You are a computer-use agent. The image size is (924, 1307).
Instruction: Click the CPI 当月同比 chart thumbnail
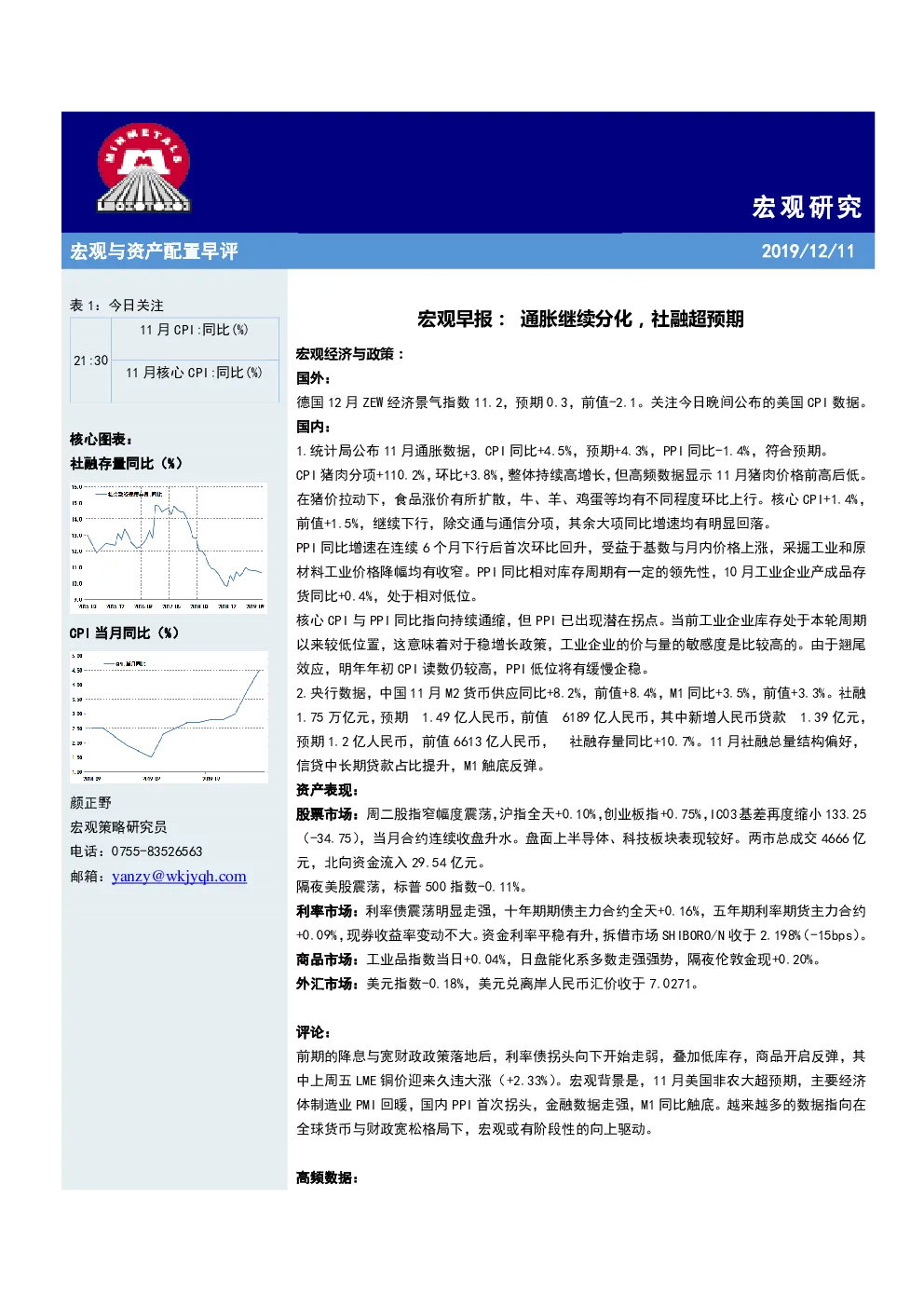pos(169,716)
